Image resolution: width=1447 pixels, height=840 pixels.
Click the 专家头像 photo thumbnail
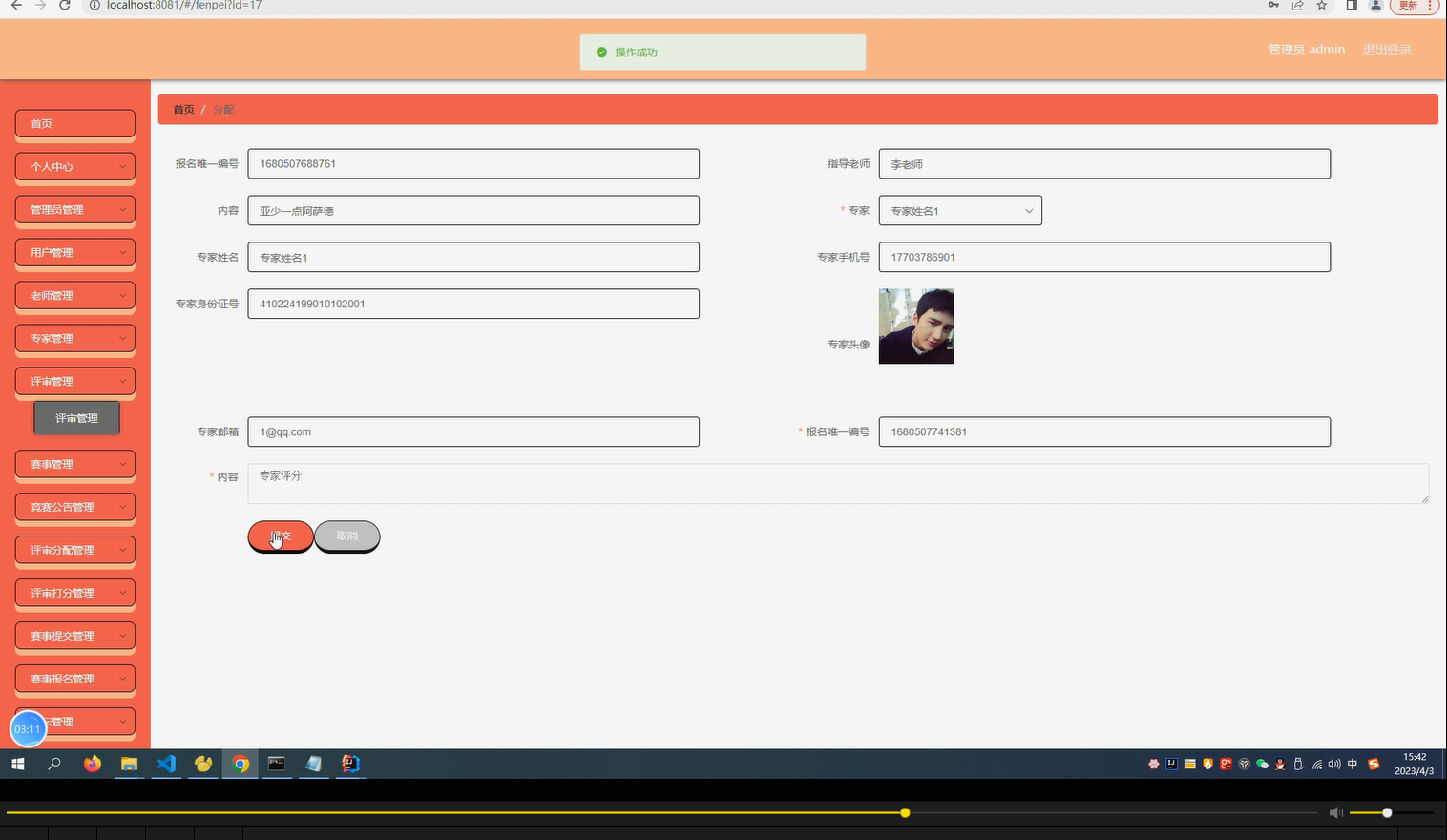(916, 326)
